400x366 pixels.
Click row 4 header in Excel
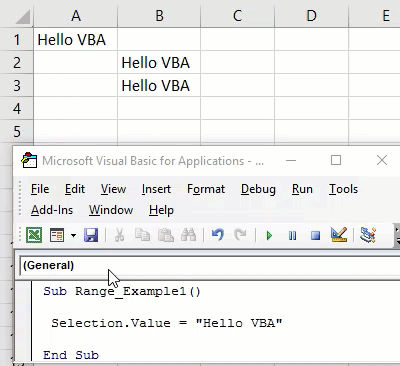pyautogui.click(x=17, y=108)
